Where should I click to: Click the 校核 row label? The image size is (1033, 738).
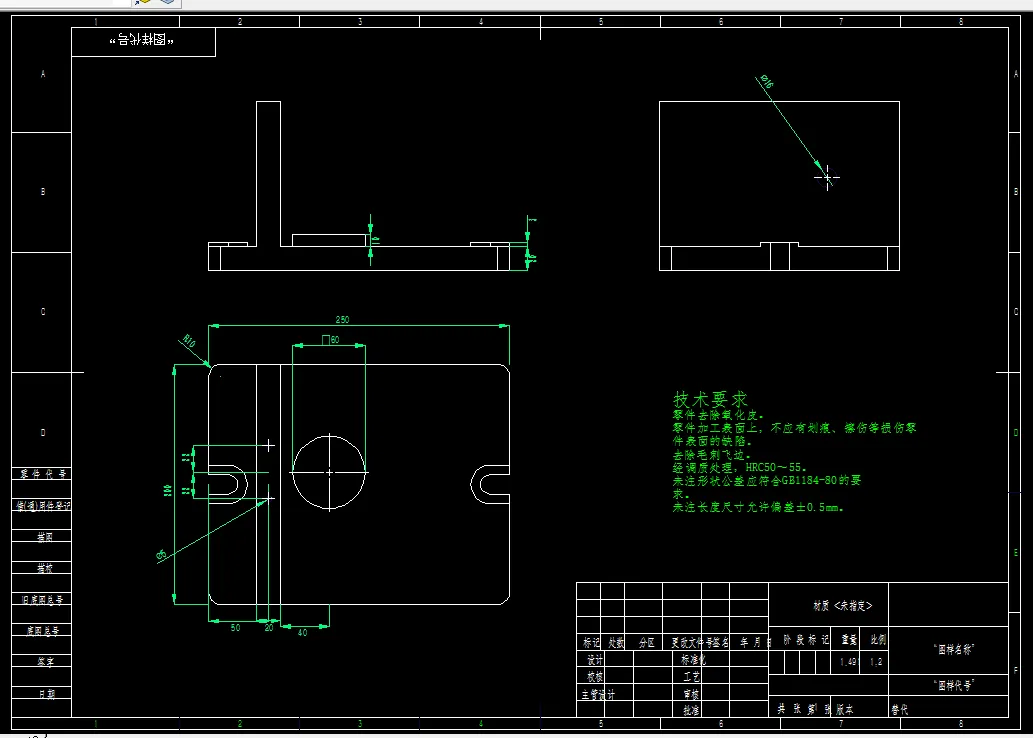point(594,676)
